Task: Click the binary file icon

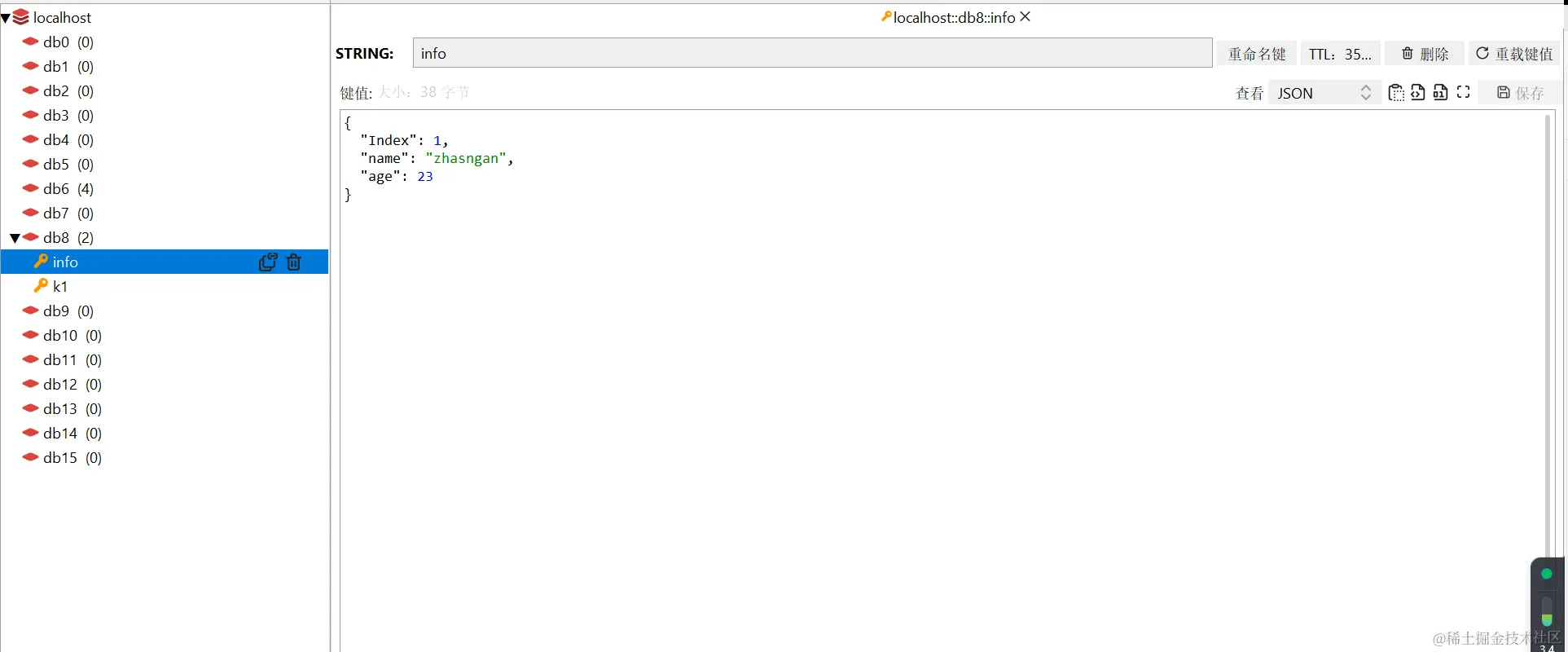Action: (1440, 93)
